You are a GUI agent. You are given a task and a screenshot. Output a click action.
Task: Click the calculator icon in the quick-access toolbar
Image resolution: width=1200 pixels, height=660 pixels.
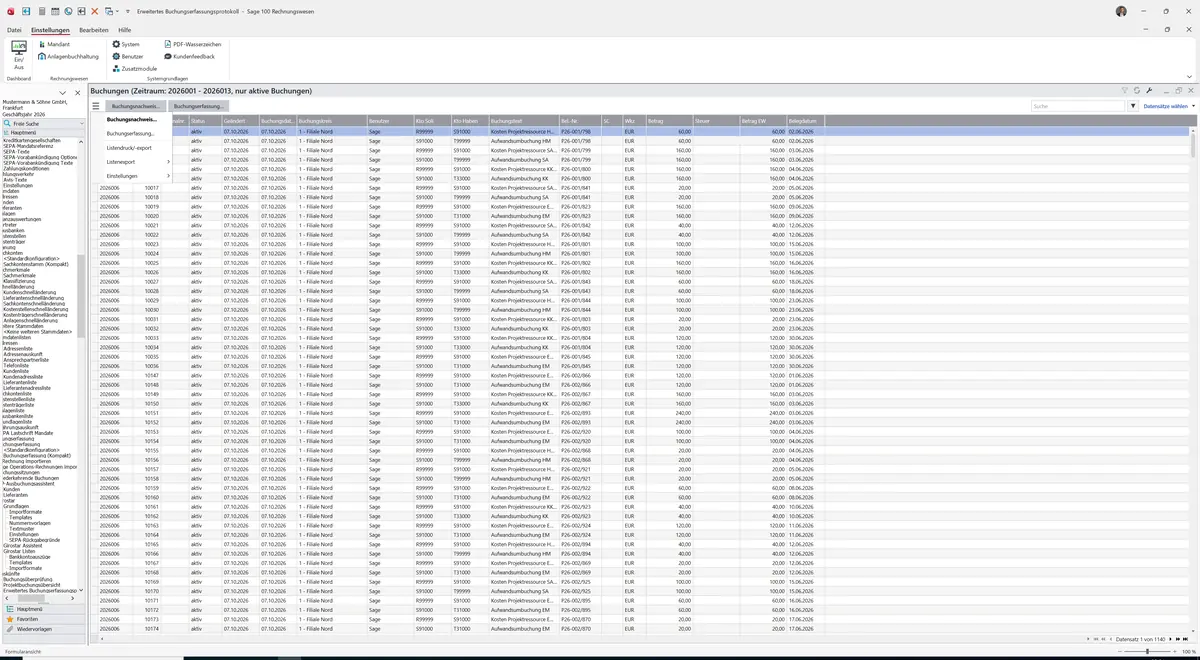[42, 10]
